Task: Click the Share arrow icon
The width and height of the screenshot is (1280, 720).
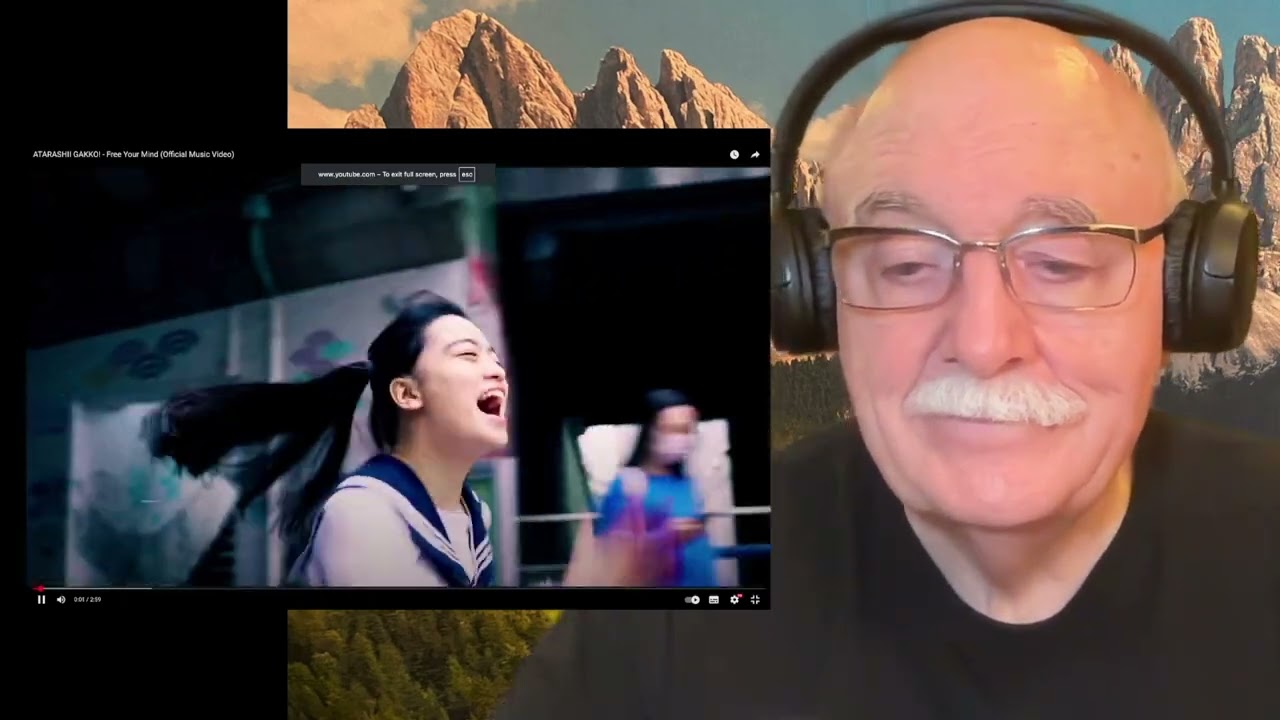Action: point(755,155)
